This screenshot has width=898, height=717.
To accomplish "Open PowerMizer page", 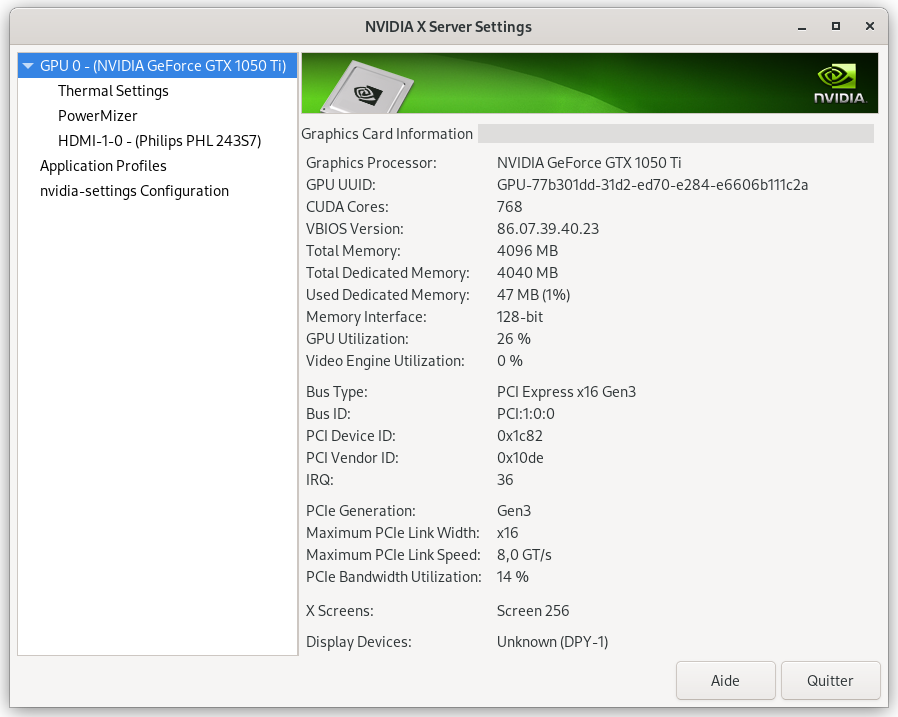I will pos(97,116).
